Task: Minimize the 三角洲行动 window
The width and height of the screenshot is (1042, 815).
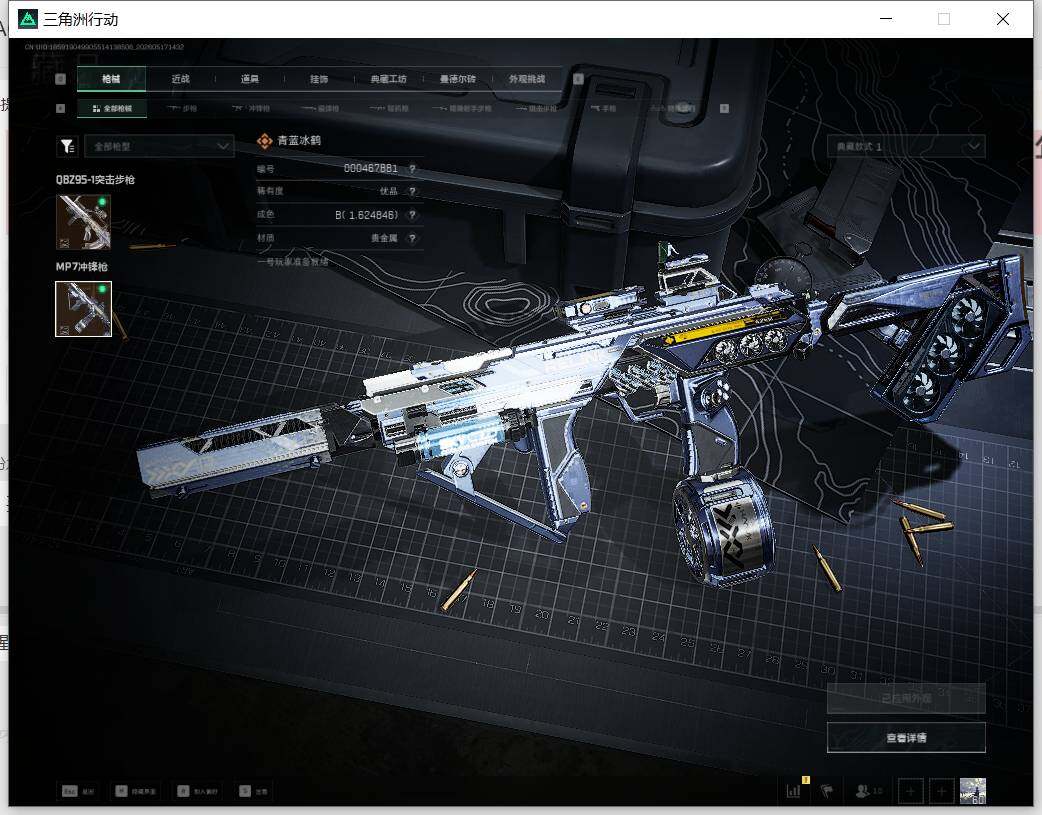Action: pyautogui.click(x=886, y=19)
